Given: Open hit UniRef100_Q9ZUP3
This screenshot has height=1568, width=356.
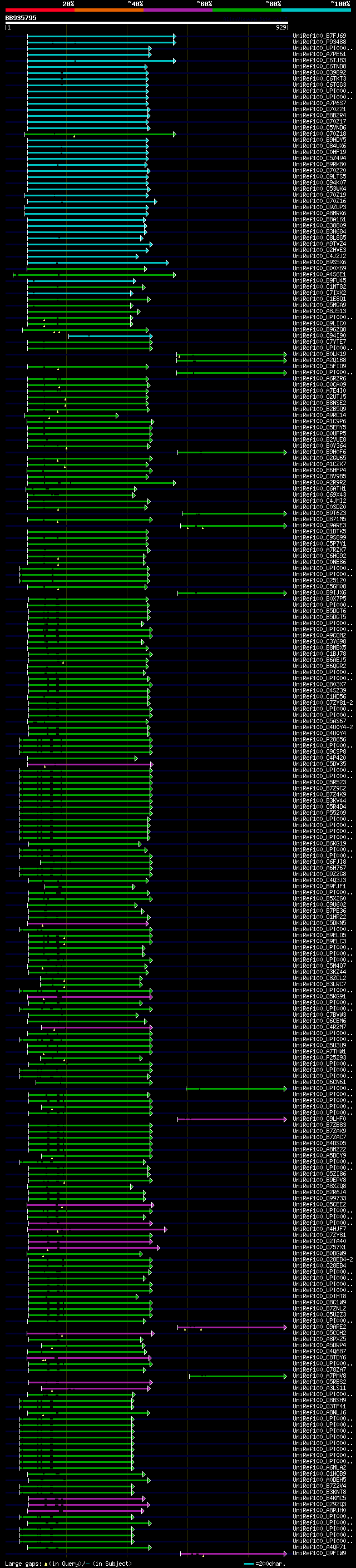Looking at the screenshot, I should [319, 207].
